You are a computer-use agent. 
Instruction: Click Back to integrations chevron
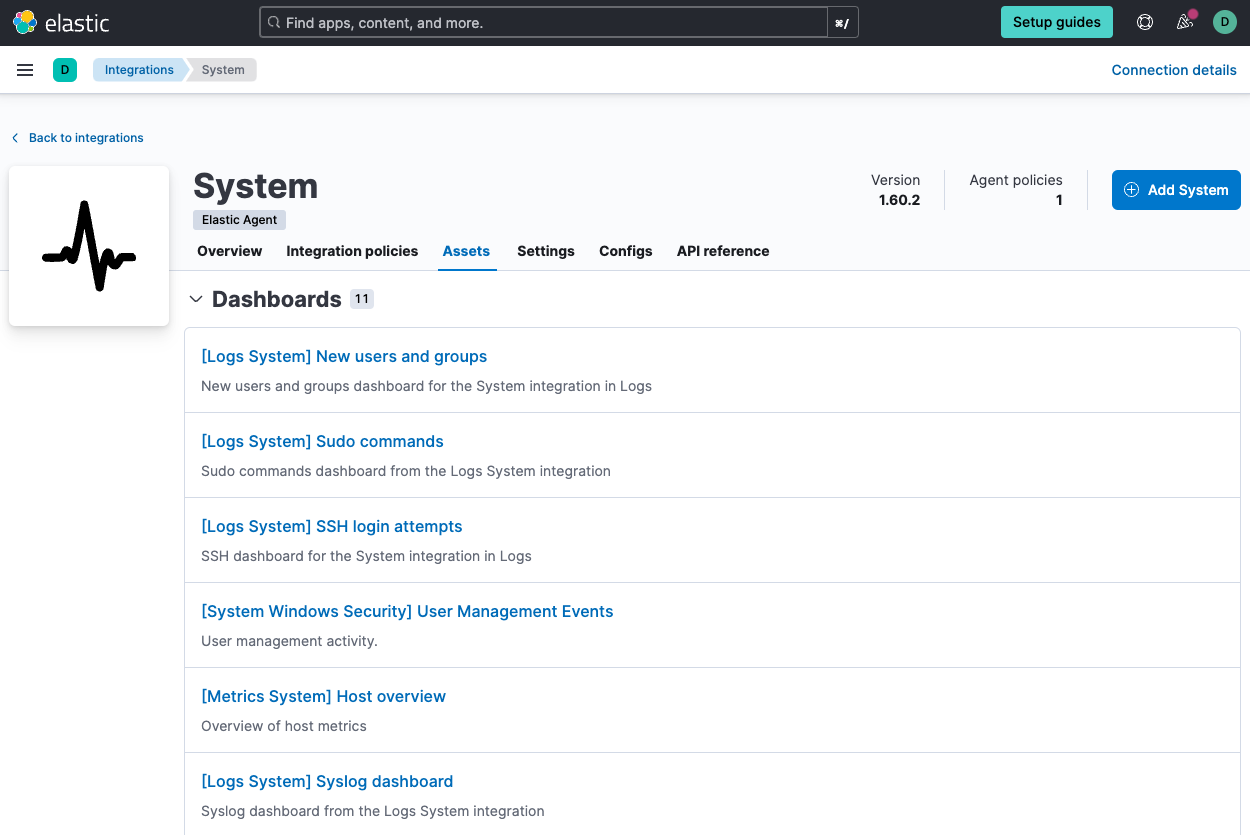[x=14, y=137]
